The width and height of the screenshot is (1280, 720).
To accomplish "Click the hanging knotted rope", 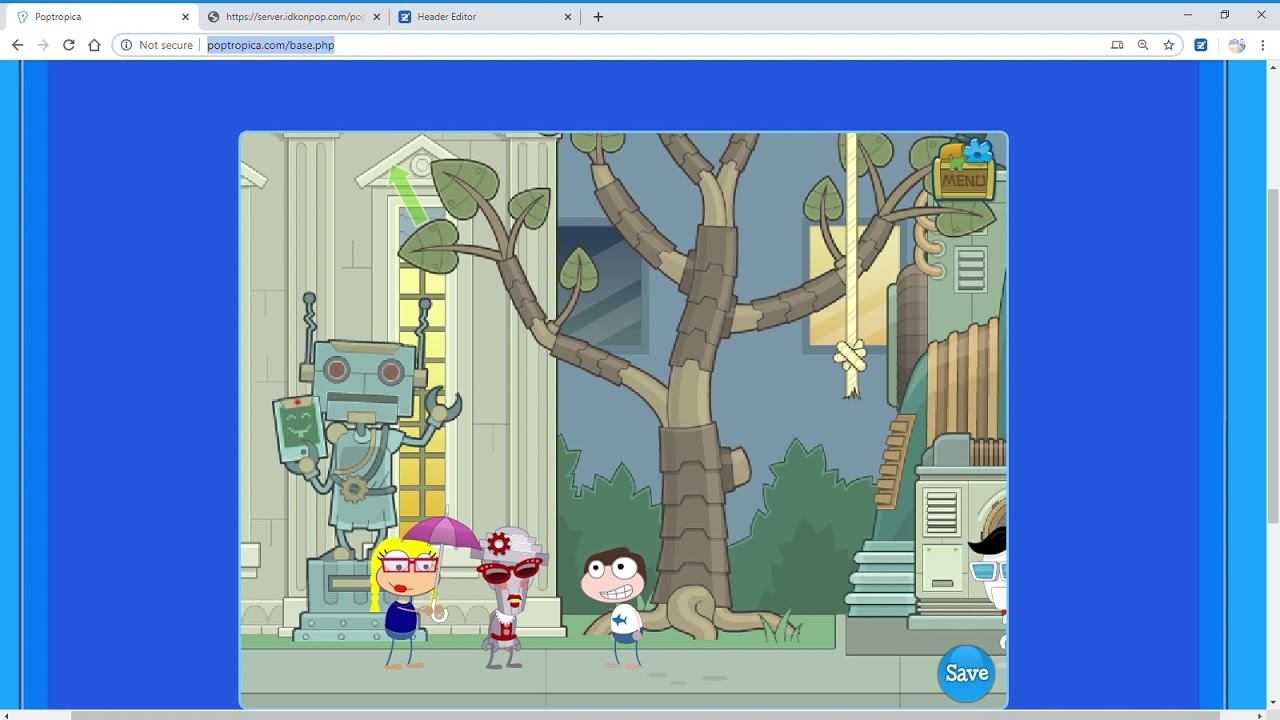I will 851,265.
